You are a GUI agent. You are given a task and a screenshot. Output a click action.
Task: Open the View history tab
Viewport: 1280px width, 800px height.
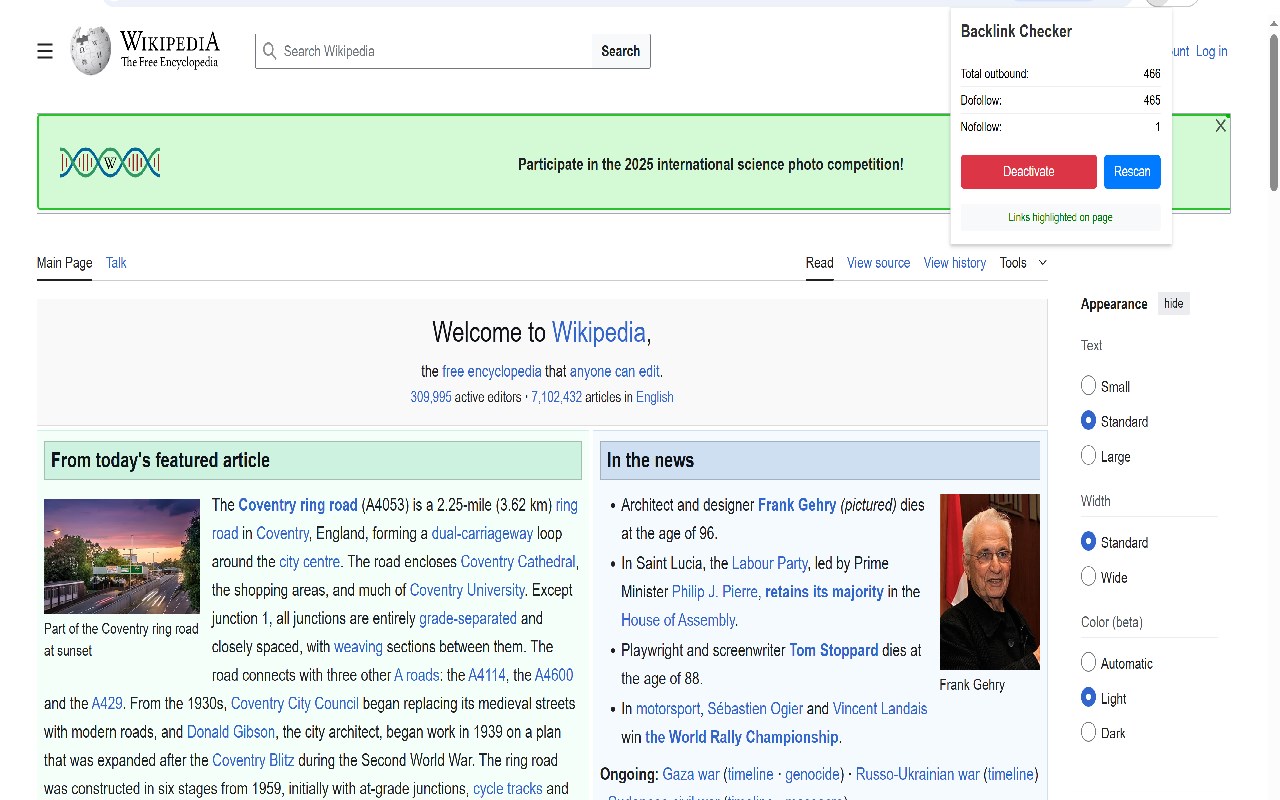954,263
